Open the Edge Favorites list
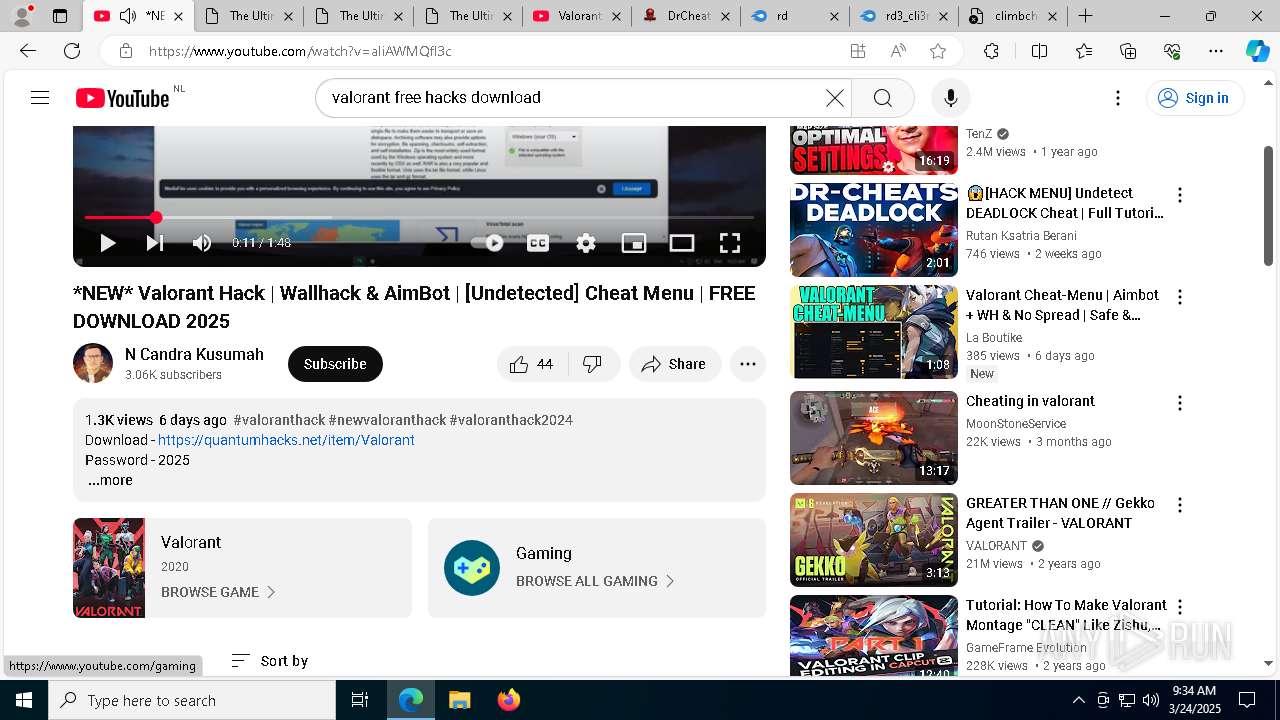The image size is (1280, 720). pyautogui.click(x=1084, y=51)
